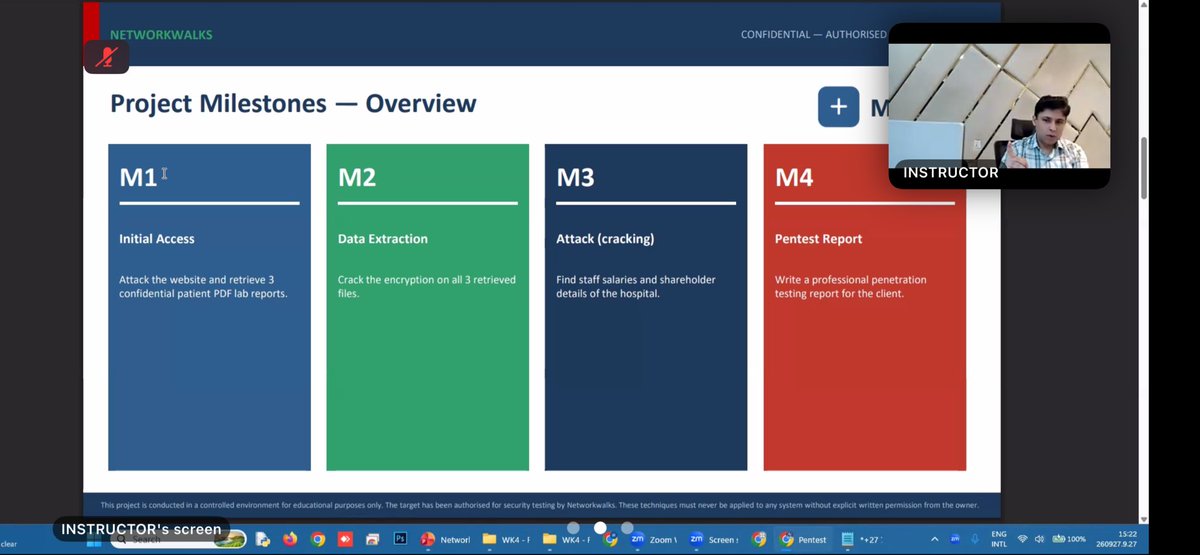Click the 'CONFIDENTIAL — AUTHORISED' header text
Viewport: 1200px width, 555px height.
(x=813, y=35)
